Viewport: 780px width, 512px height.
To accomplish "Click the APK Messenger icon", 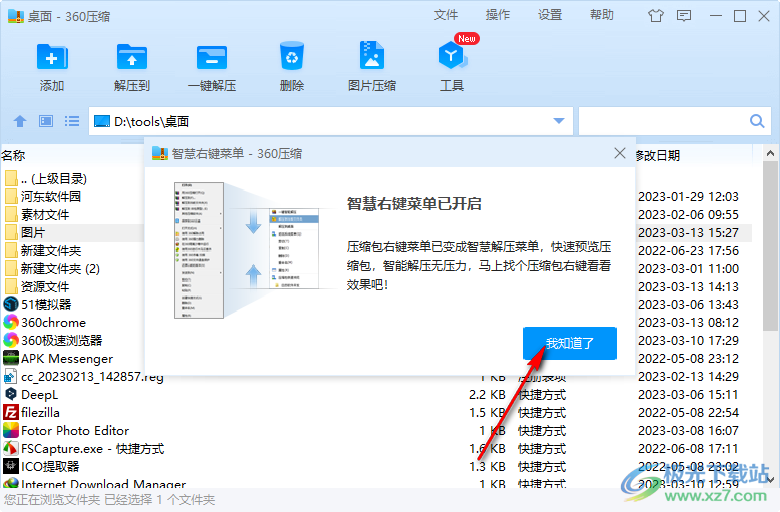I will point(10,358).
